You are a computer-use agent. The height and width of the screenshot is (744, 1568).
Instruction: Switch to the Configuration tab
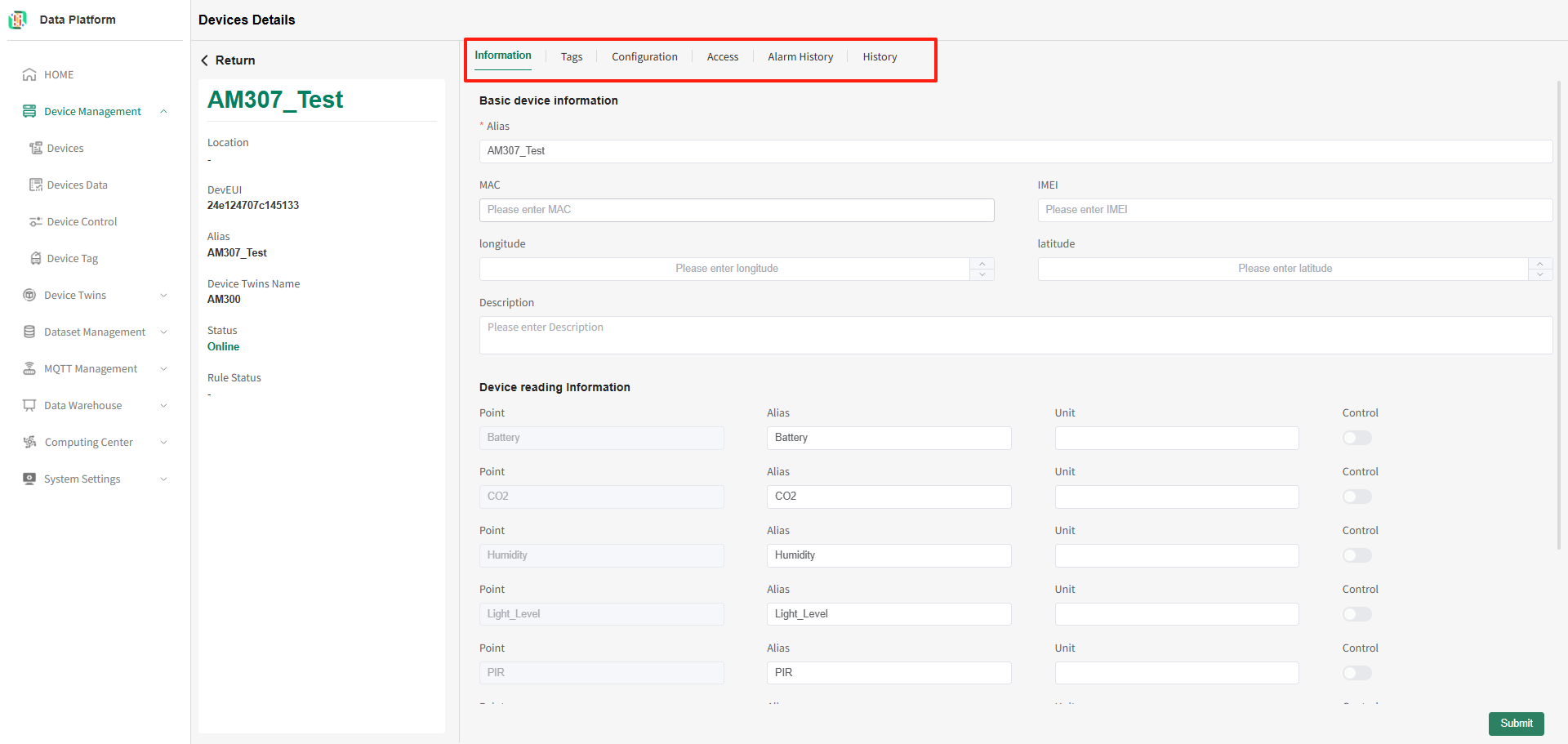644,56
